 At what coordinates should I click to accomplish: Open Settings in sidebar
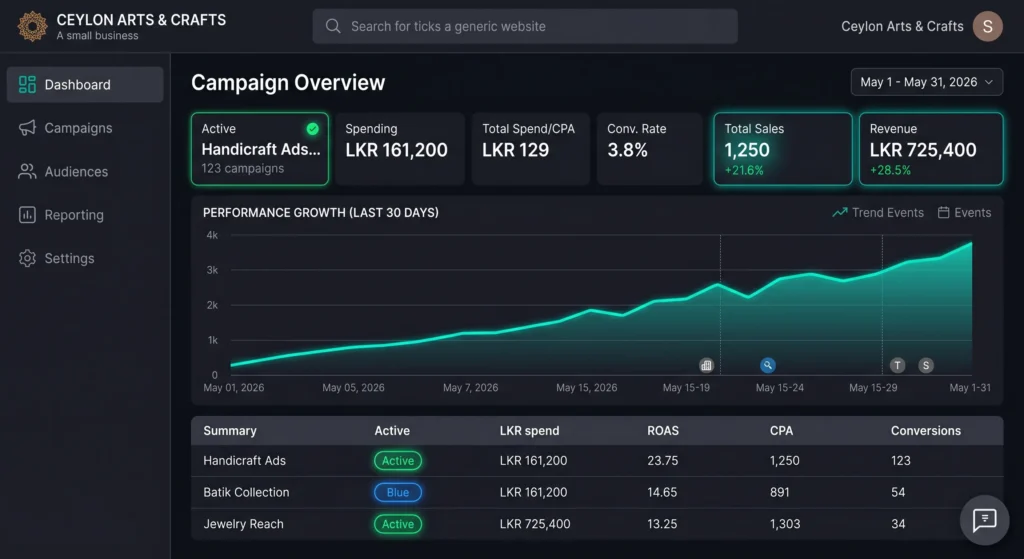point(85,259)
